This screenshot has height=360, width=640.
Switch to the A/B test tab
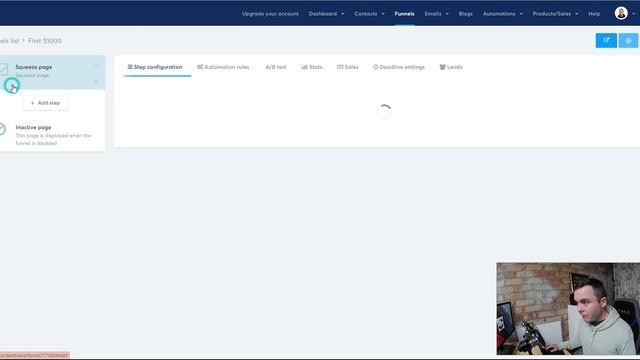coord(276,67)
